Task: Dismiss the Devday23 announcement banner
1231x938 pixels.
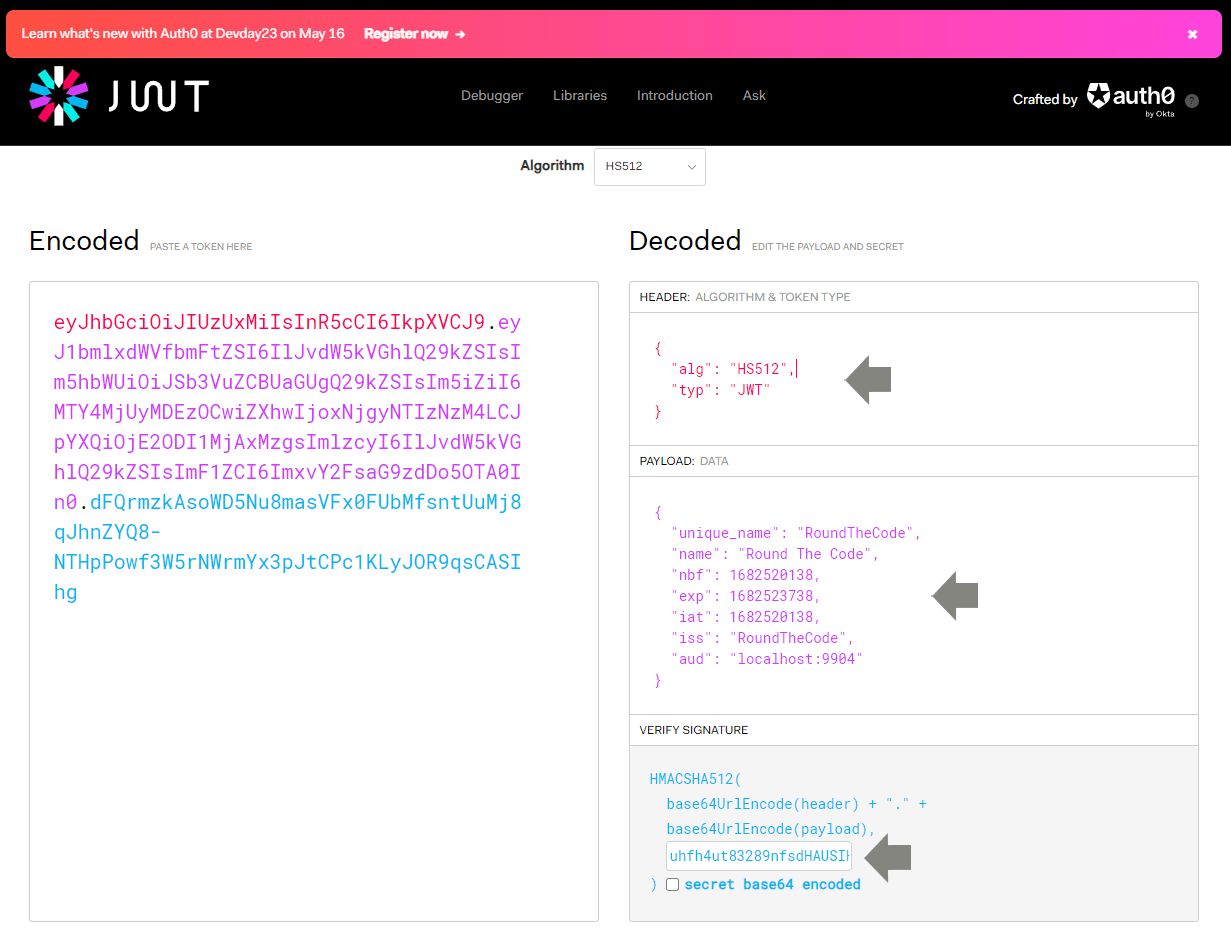Action: [1192, 33]
